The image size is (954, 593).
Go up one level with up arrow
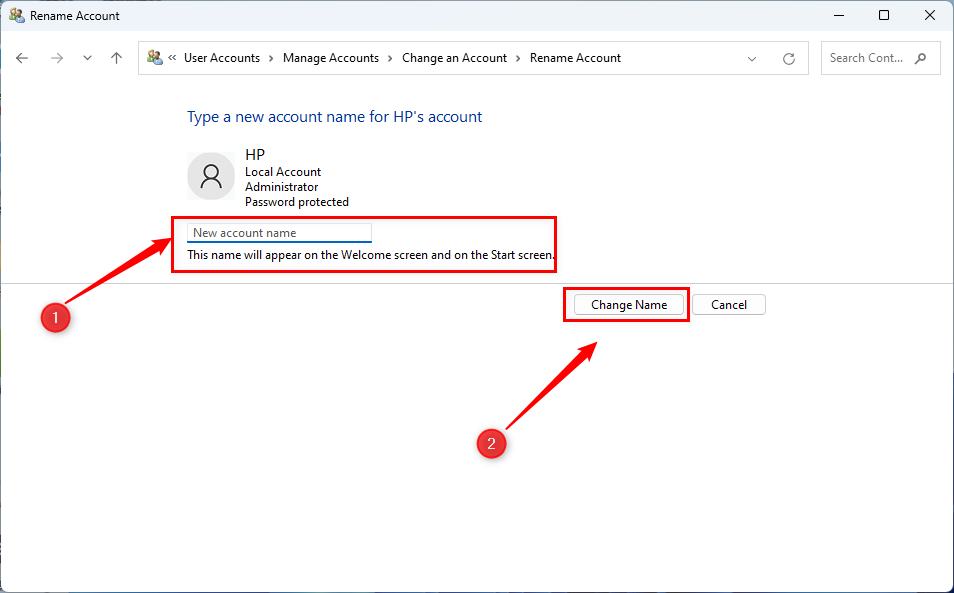point(116,58)
